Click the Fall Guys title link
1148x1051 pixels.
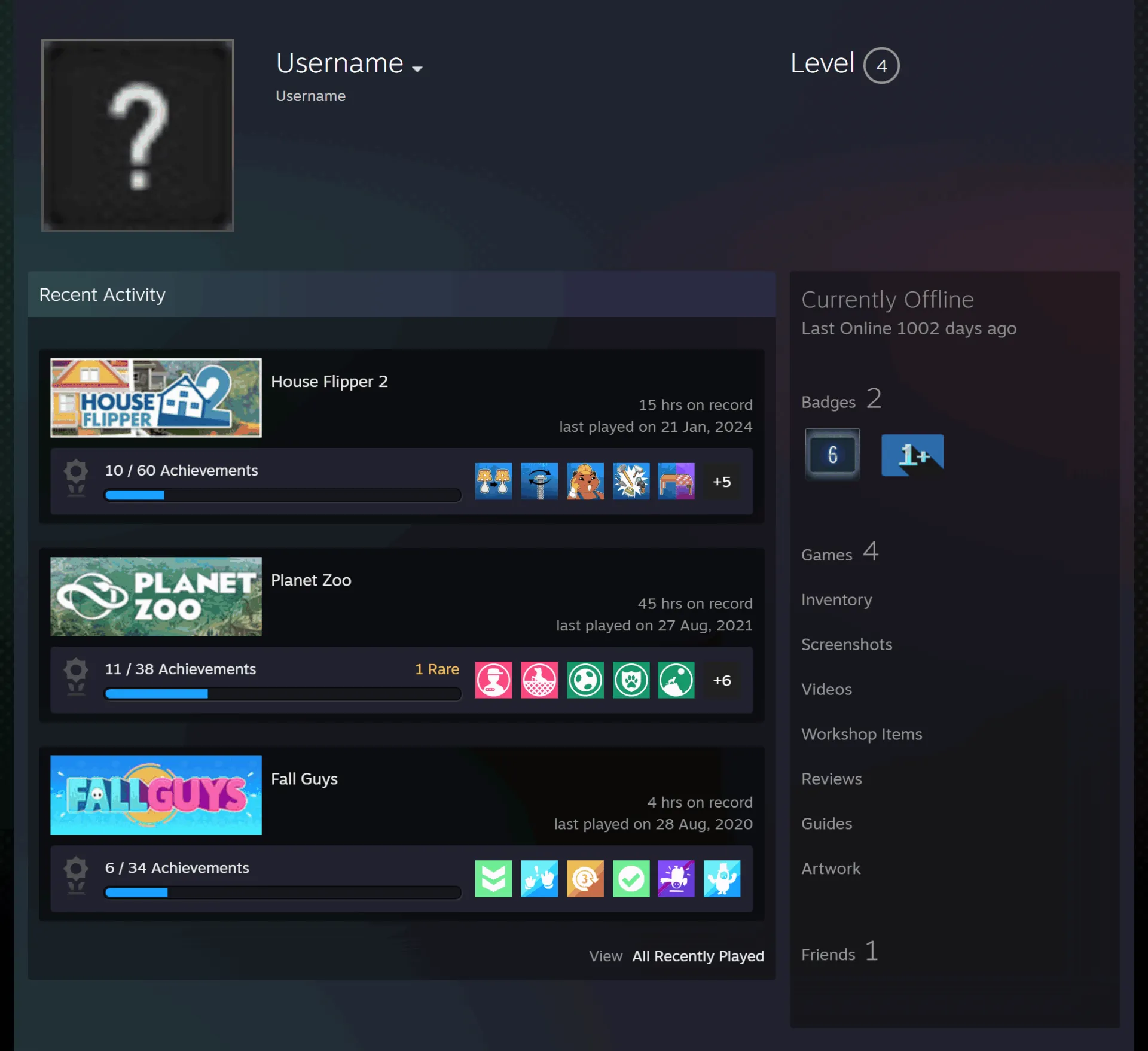pyautogui.click(x=304, y=779)
